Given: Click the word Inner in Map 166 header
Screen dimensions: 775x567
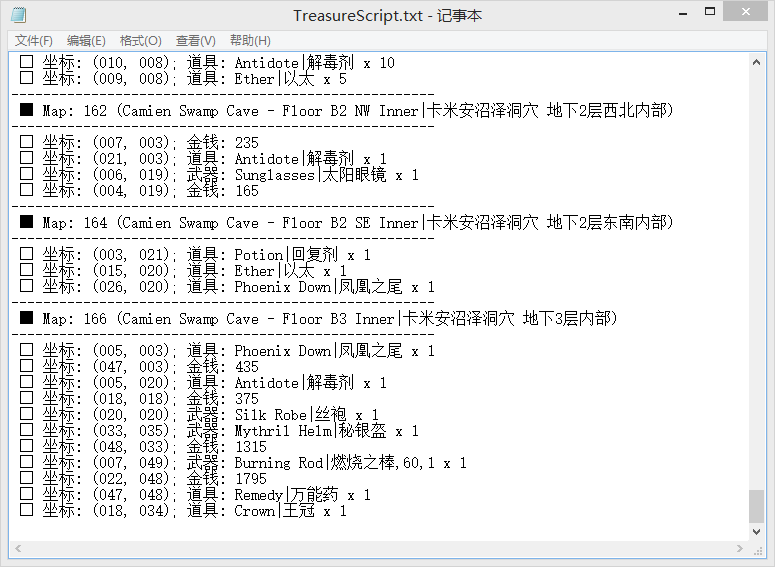Looking at the screenshot, I should (x=374, y=319).
